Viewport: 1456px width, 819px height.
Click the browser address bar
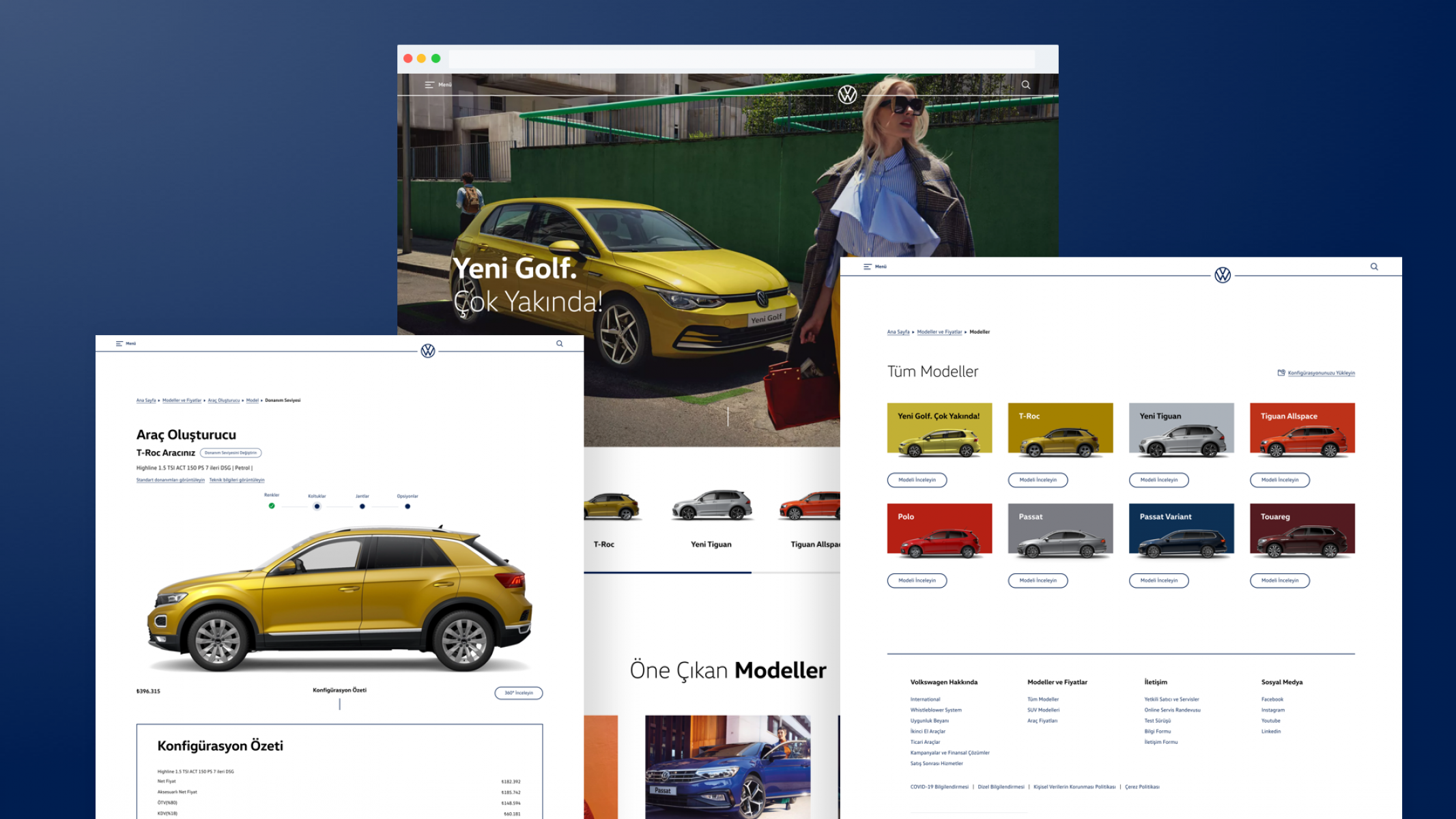[x=741, y=59]
